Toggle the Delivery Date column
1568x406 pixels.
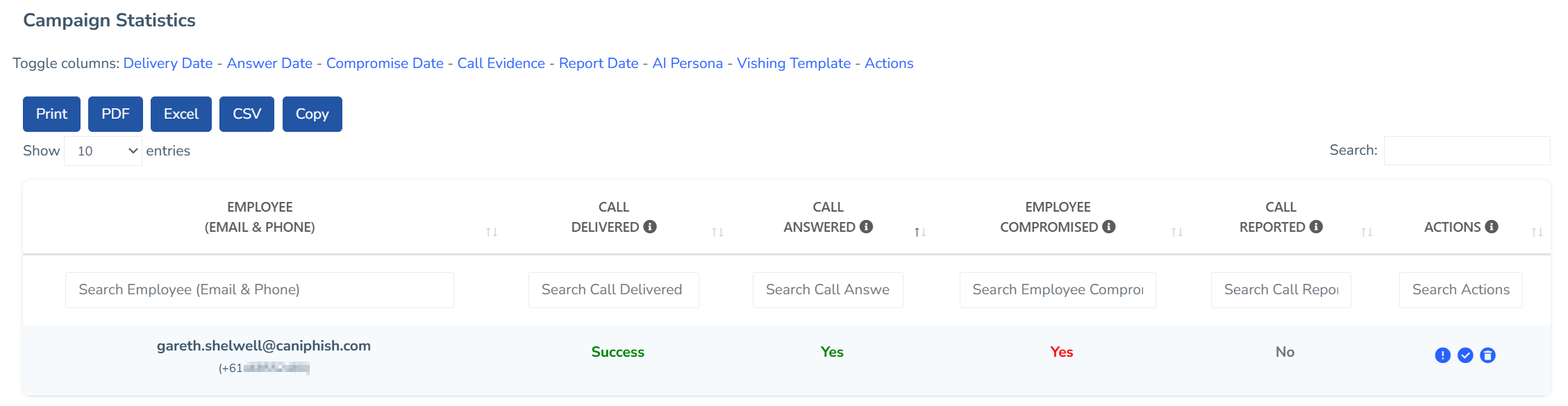coord(168,63)
